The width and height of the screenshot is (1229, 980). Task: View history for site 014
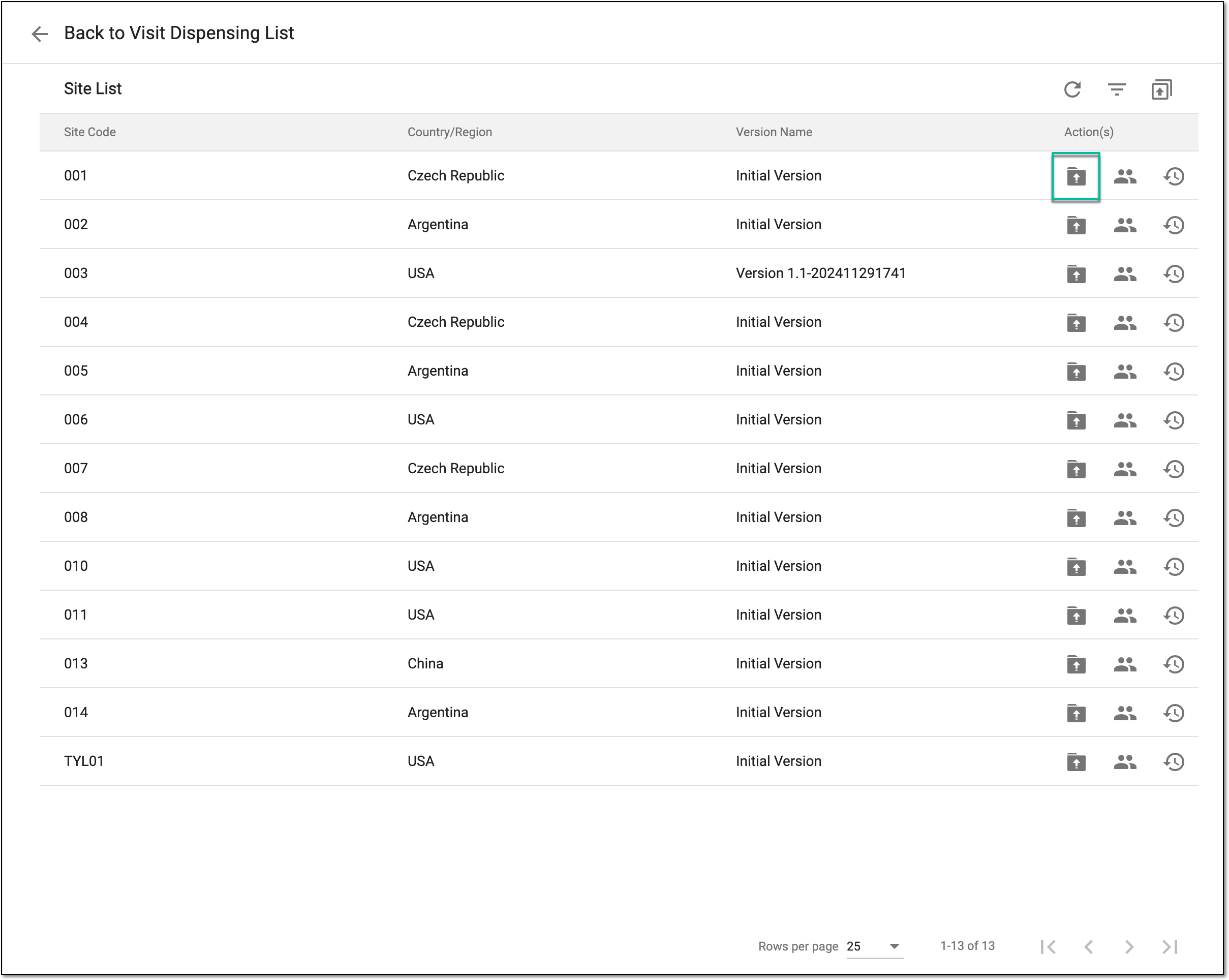(1174, 713)
